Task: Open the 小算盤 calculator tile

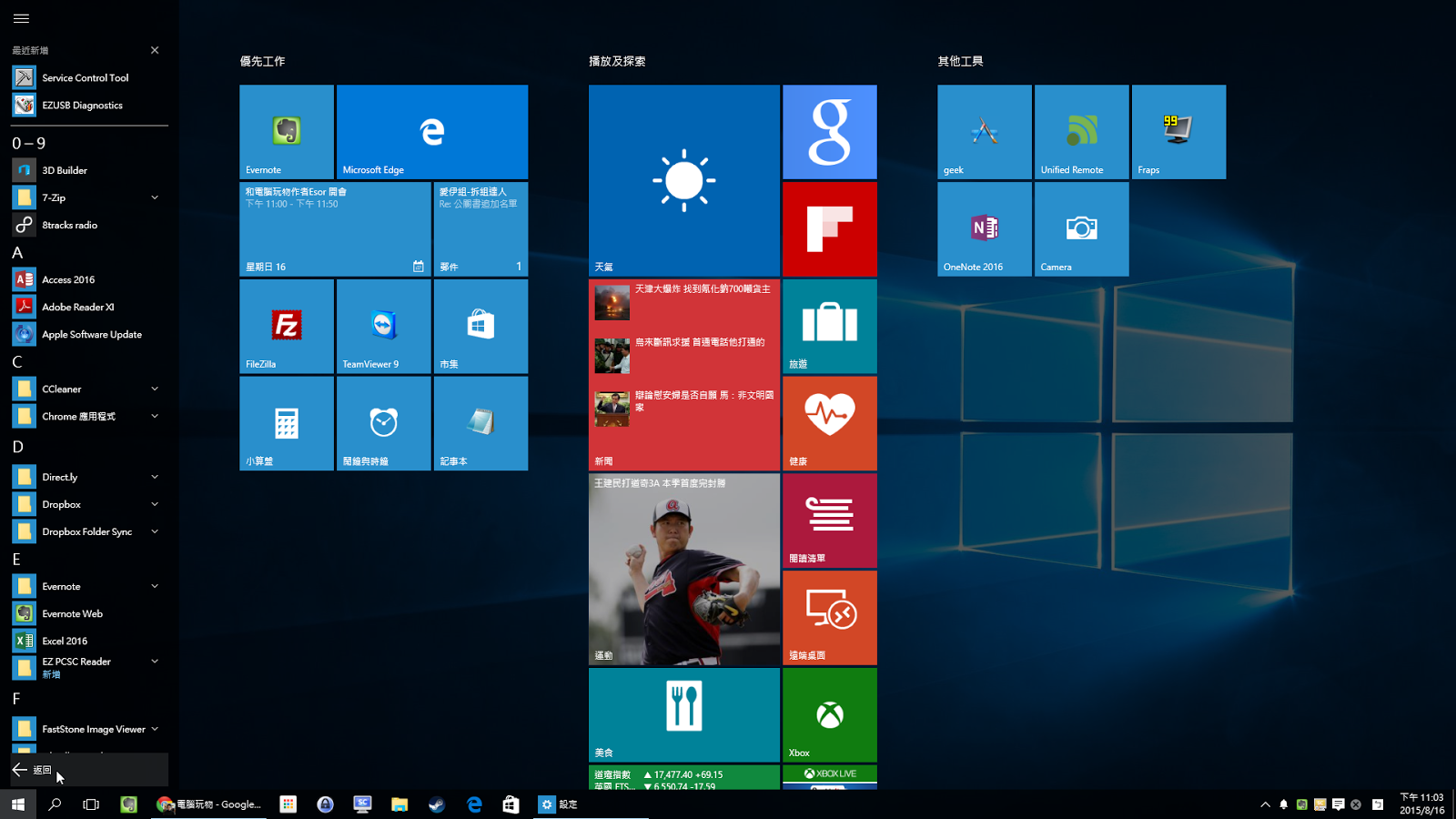Action: pos(287,423)
